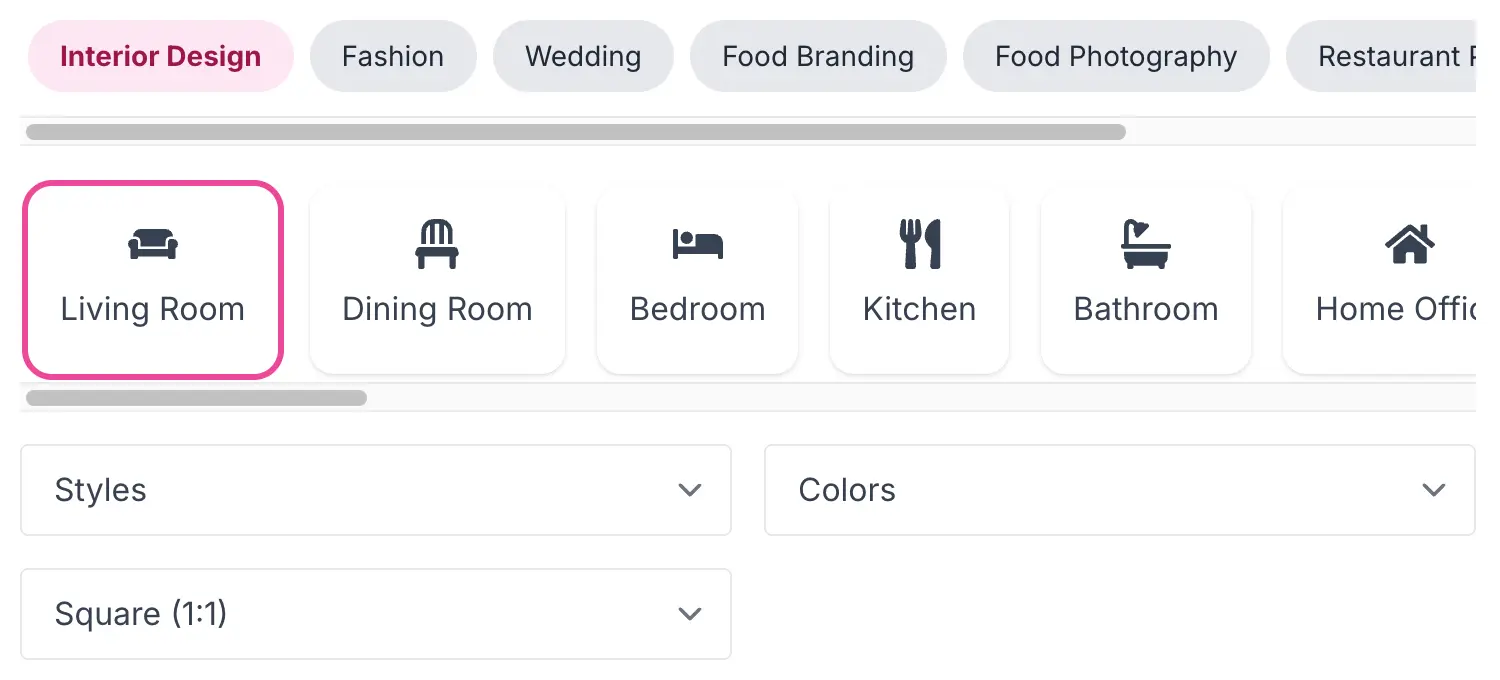1500x680 pixels.
Task: Switch to the Food Branding tab
Action: [818, 56]
